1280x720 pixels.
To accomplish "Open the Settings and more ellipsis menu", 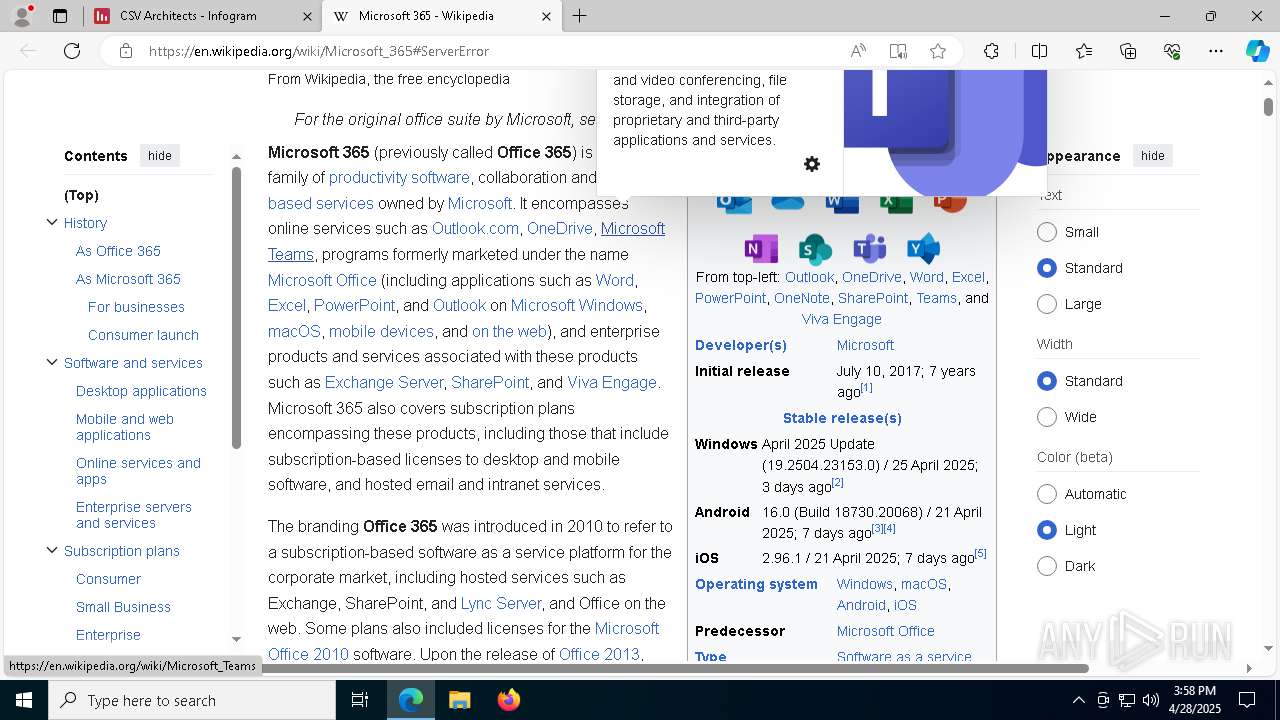I will pos(1216,51).
